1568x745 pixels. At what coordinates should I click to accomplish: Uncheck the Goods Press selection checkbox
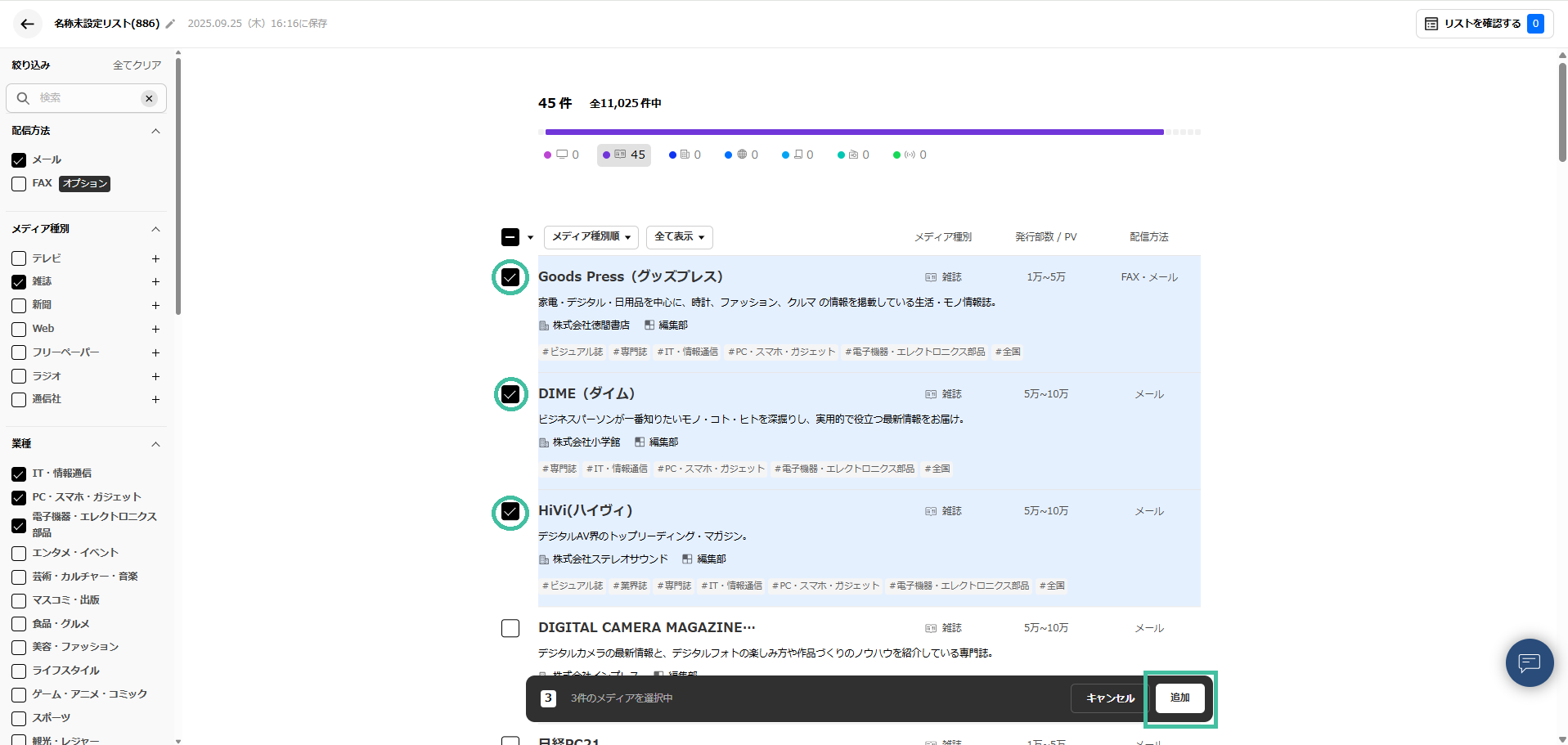click(510, 277)
